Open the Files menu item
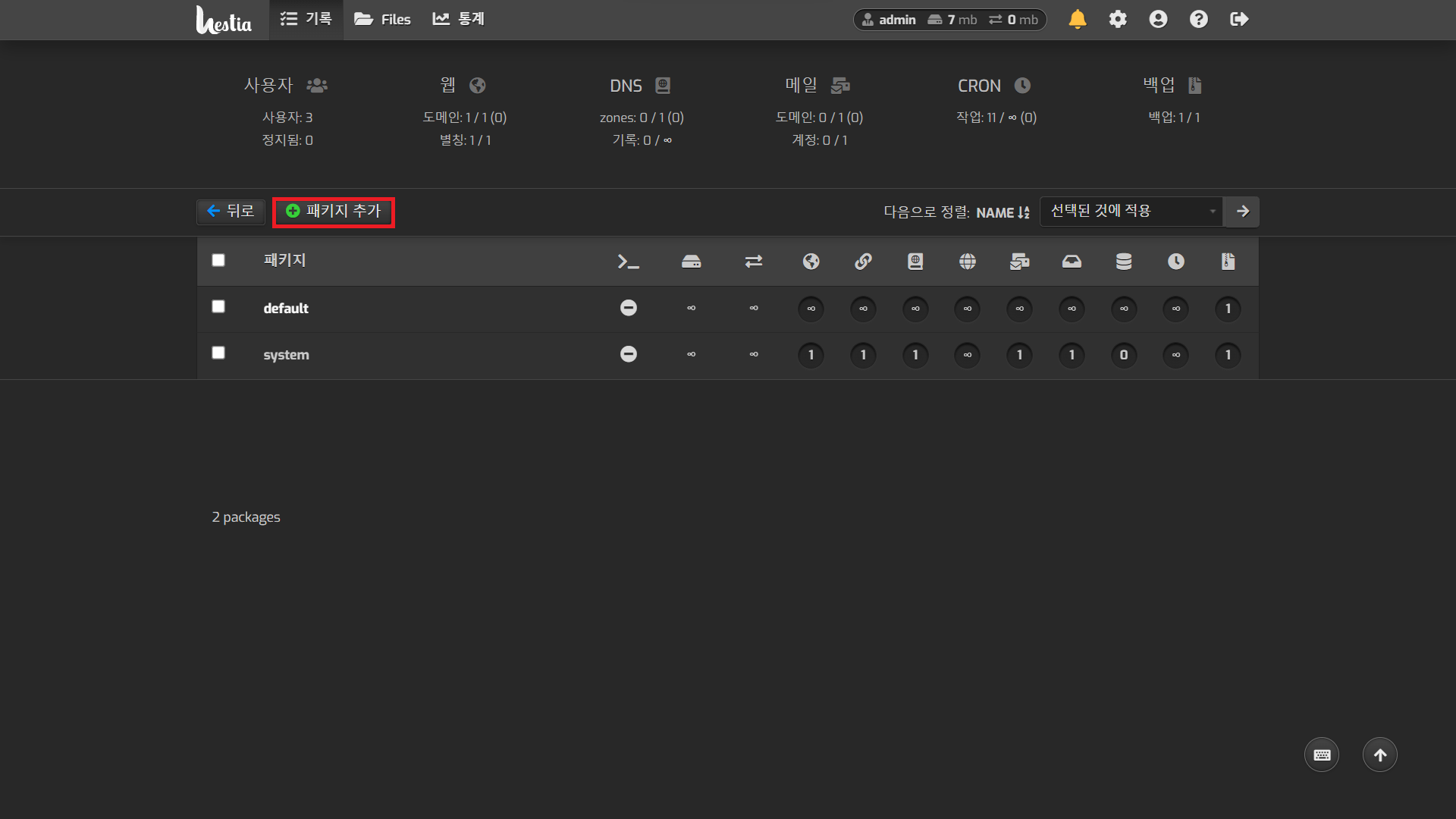The image size is (1456, 819). pos(383,19)
